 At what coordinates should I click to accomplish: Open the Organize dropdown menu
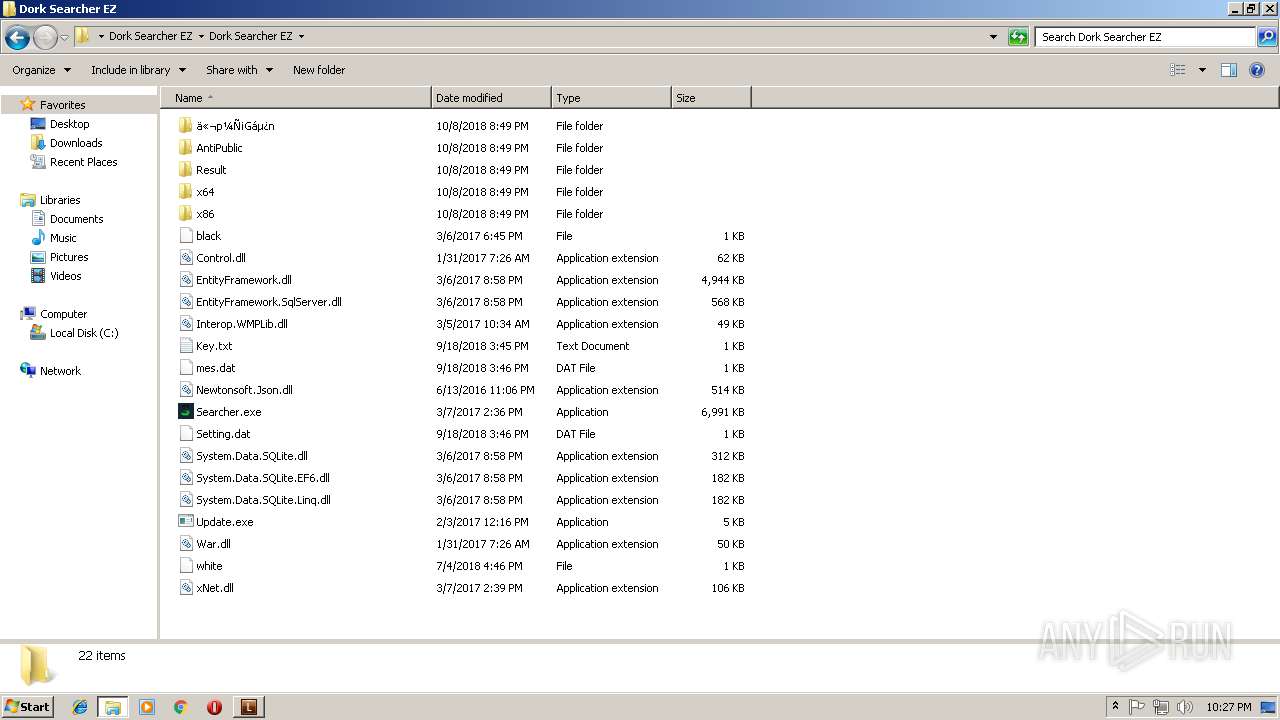click(x=42, y=70)
